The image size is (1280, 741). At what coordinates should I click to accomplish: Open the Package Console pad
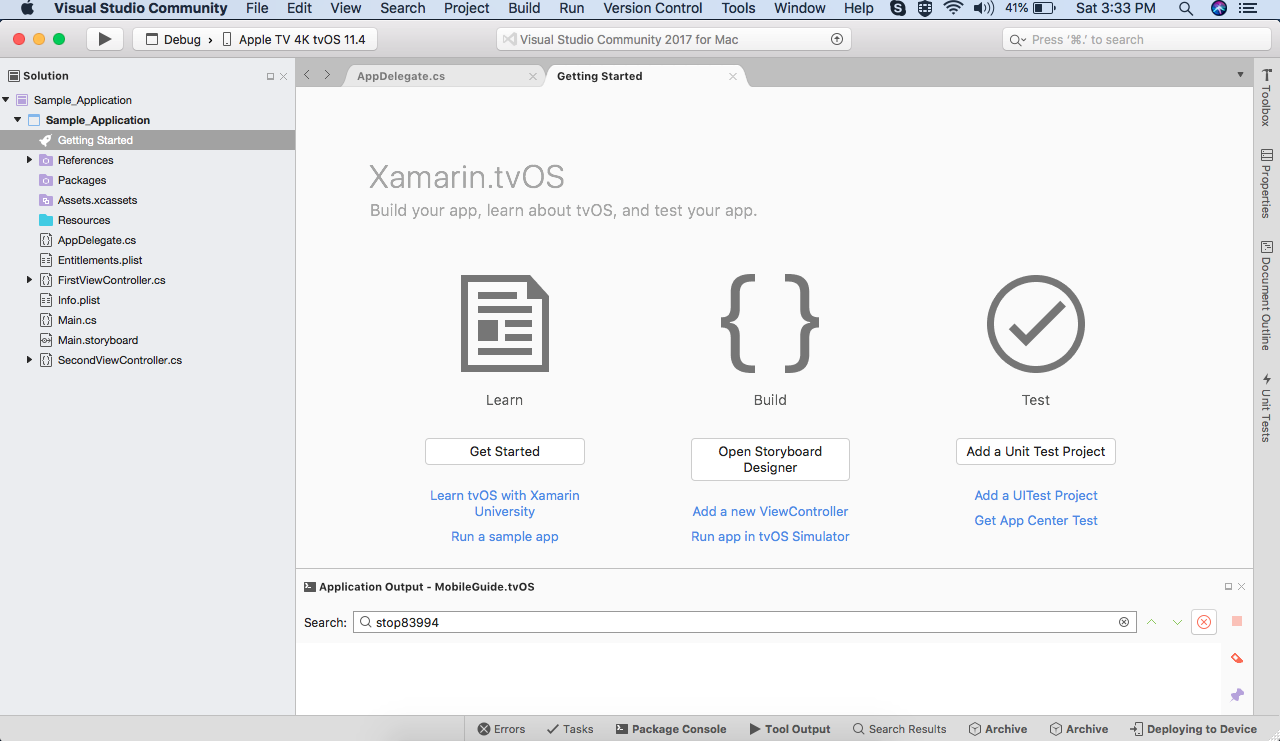click(x=670, y=729)
